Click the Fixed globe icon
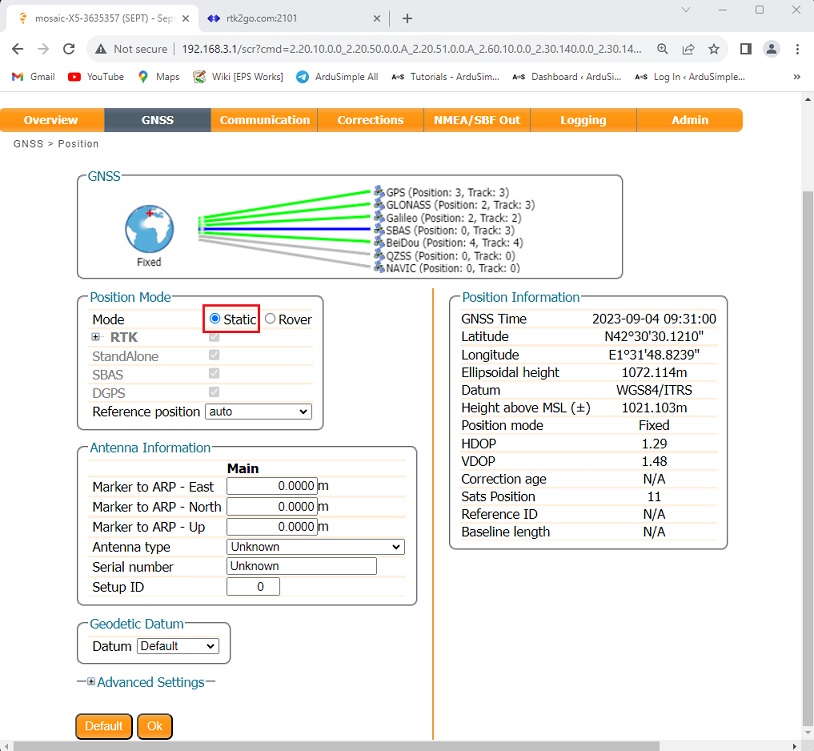This screenshot has width=814, height=751. (x=149, y=229)
